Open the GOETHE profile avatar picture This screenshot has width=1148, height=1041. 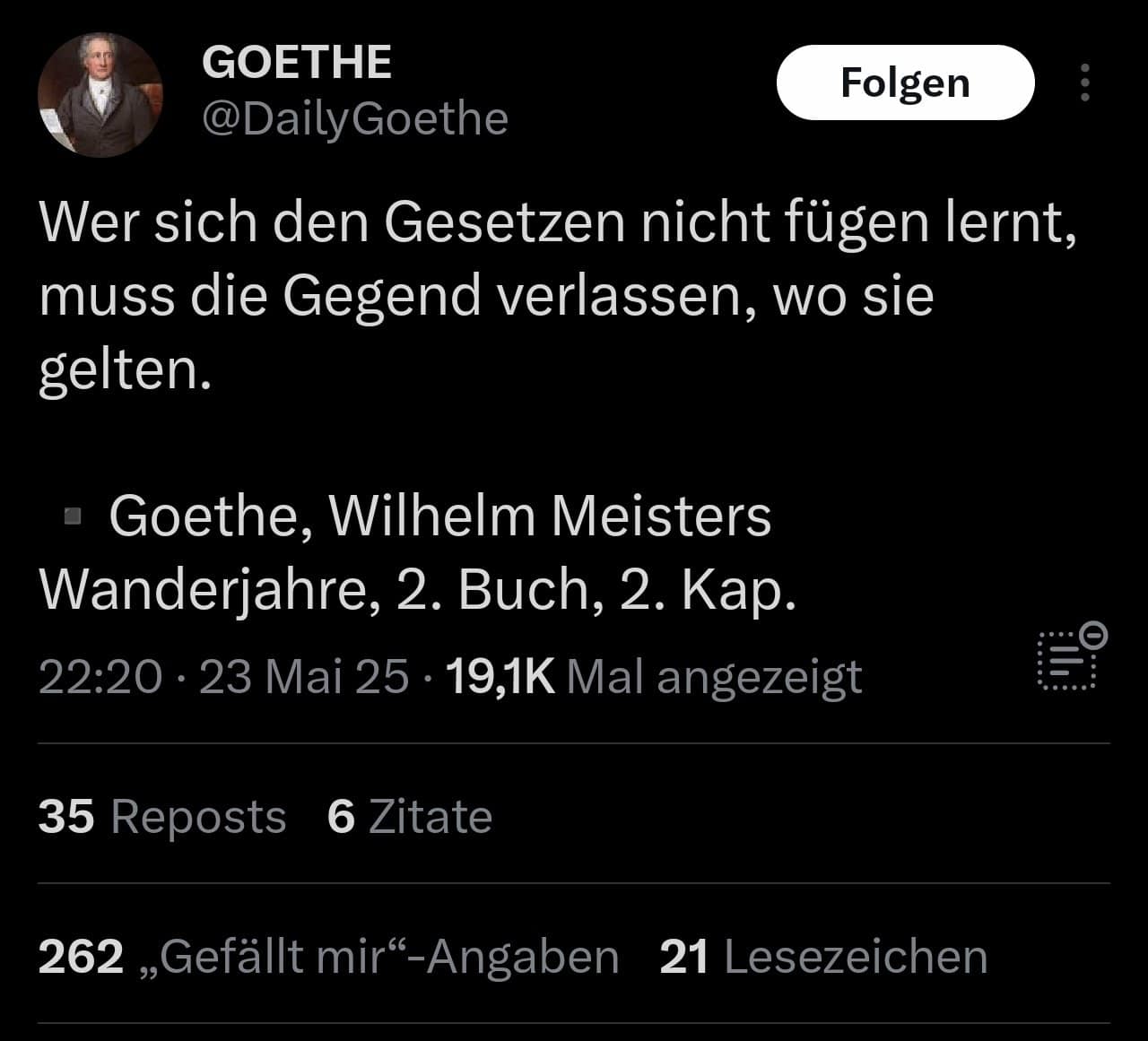click(x=100, y=95)
